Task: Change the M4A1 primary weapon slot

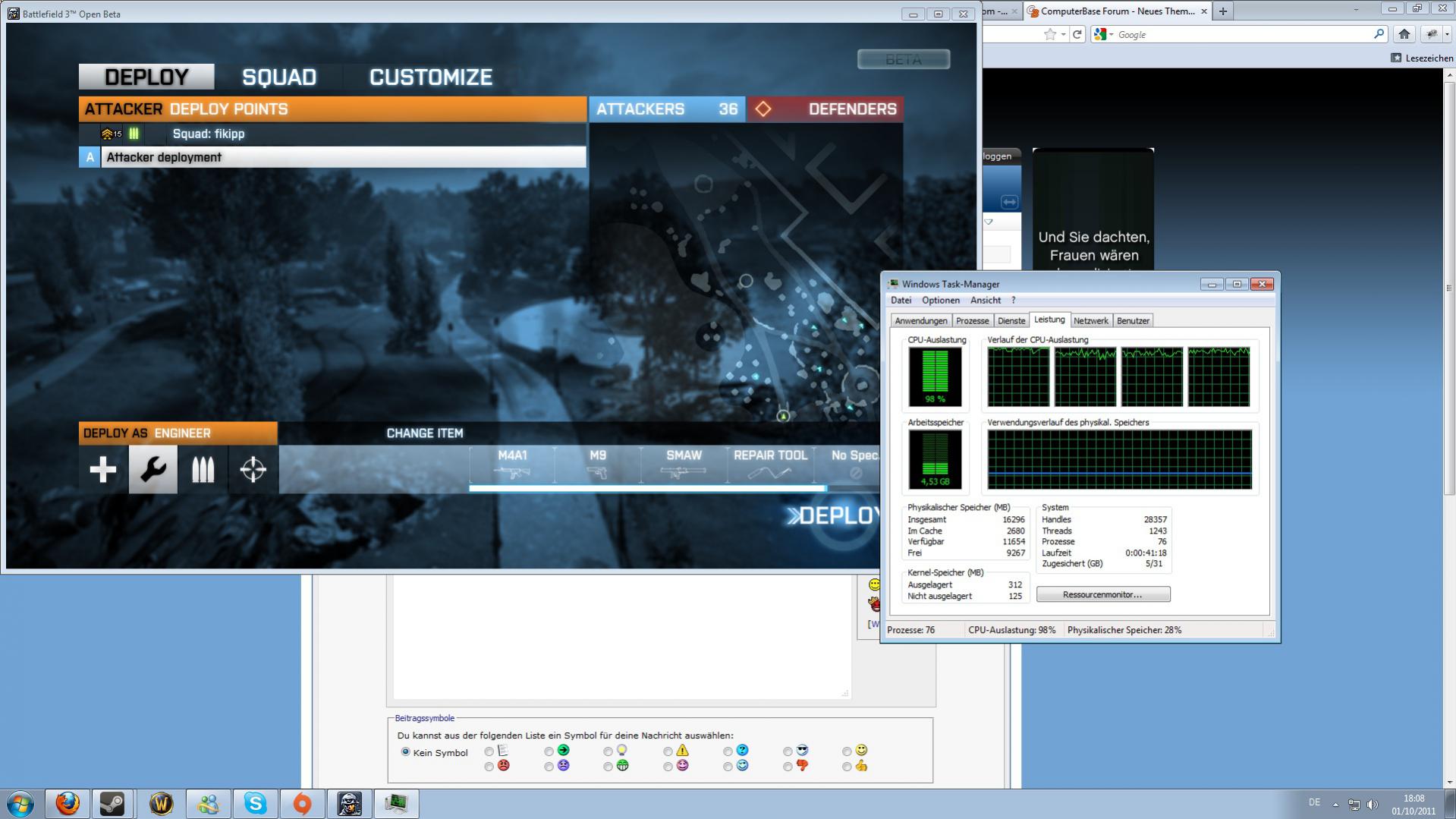Action: pyautogui.click(x=512, y=465)
